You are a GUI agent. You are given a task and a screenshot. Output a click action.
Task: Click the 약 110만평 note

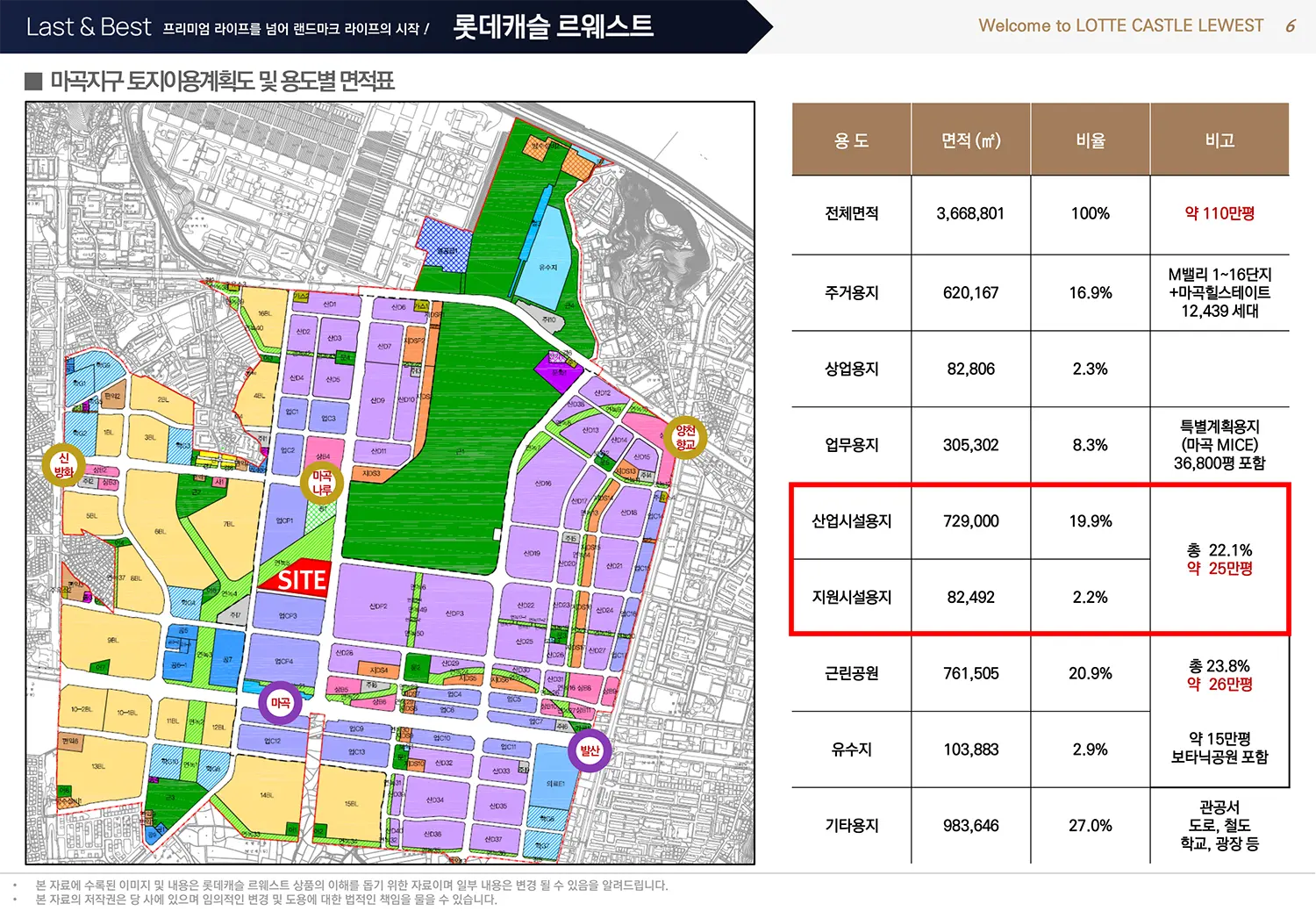point(1219,213)
